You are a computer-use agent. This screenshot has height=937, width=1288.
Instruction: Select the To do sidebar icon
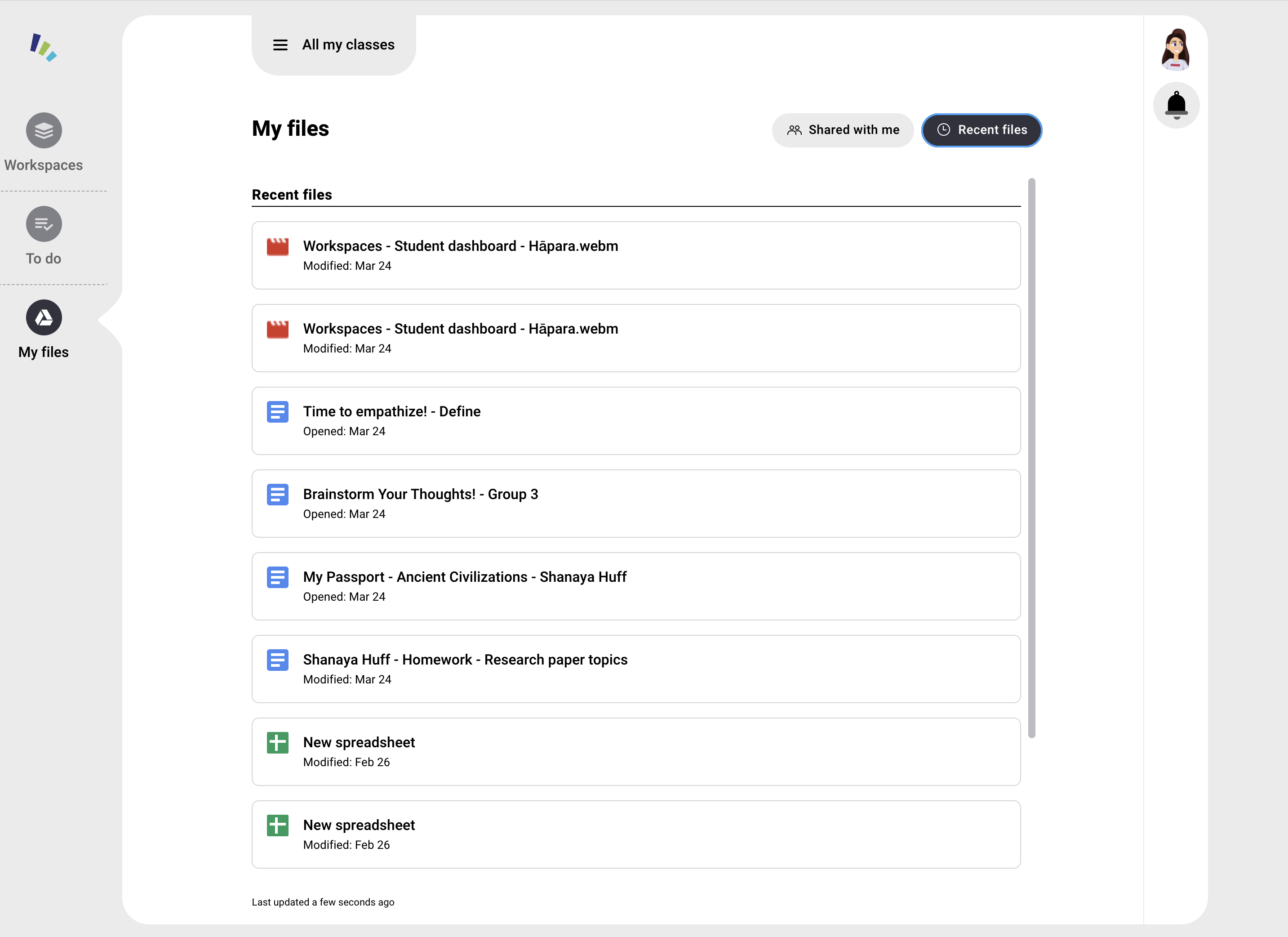click(43, 224)
